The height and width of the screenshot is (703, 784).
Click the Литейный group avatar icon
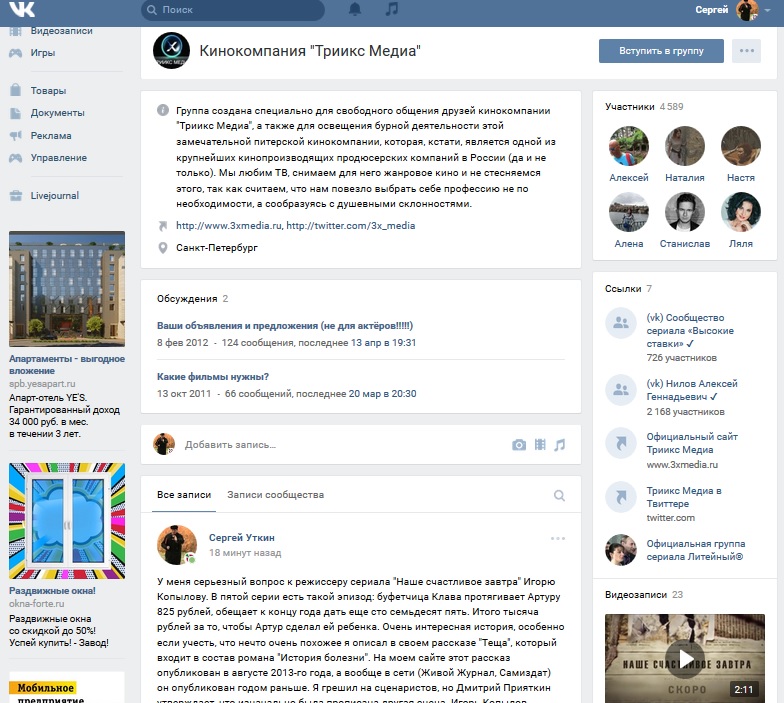click(621, 550)
